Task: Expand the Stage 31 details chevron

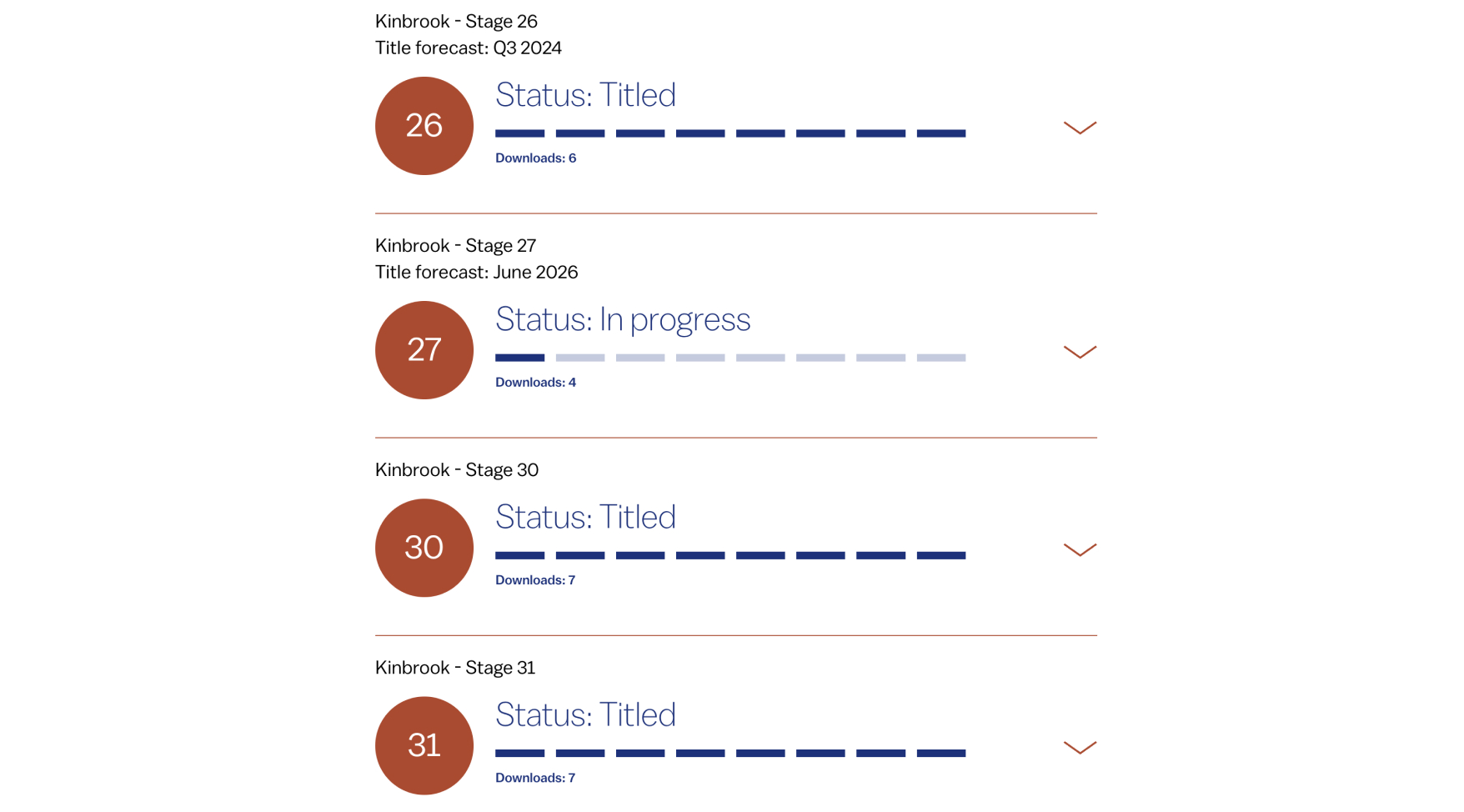Action: point(1080,747)
